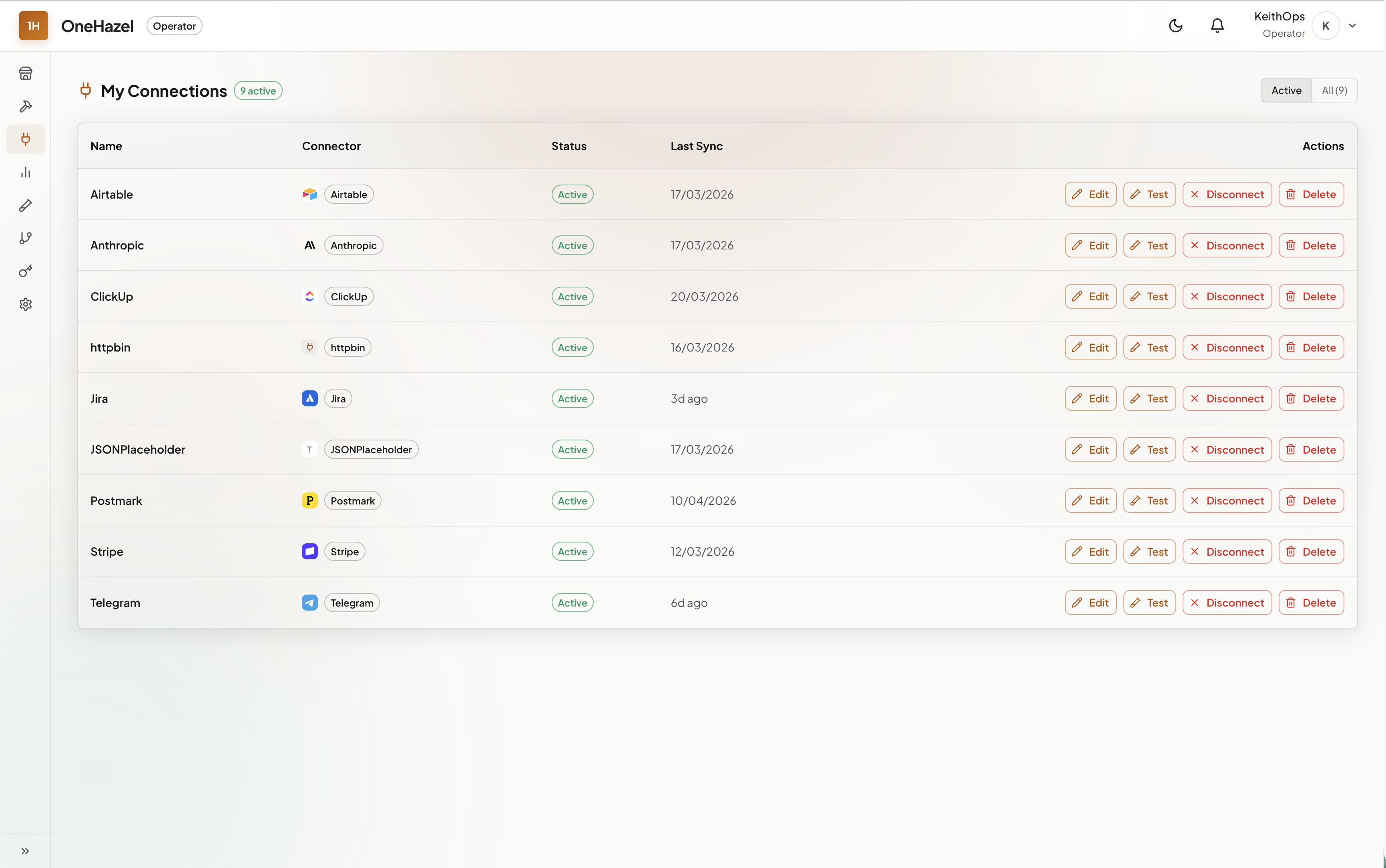Click the Telegram connector logo icon
This screenshot has width=1386, height=868.
click(x=309, y=603)
